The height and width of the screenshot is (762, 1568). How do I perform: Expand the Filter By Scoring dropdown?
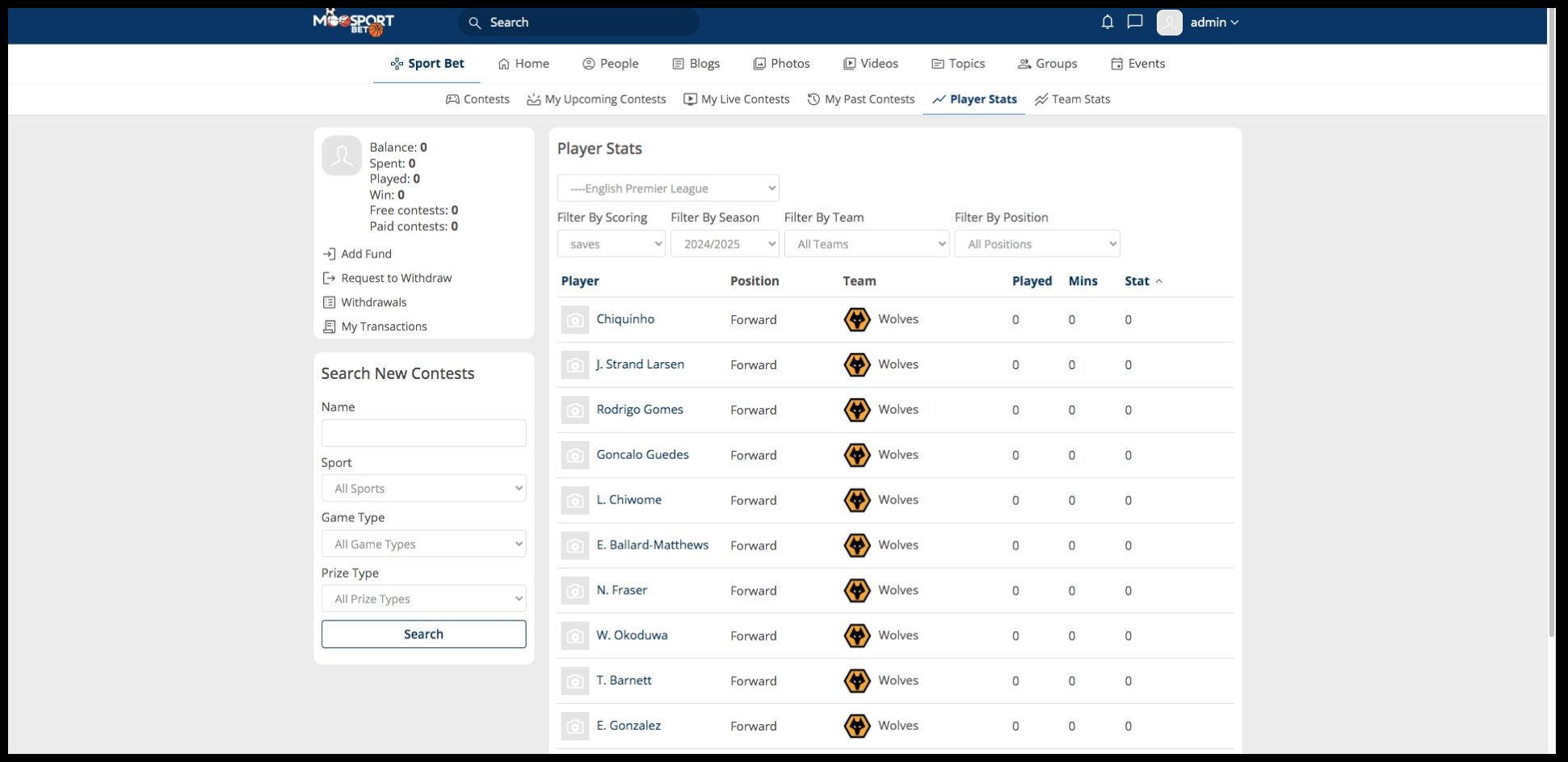click(x=611, y=244)
